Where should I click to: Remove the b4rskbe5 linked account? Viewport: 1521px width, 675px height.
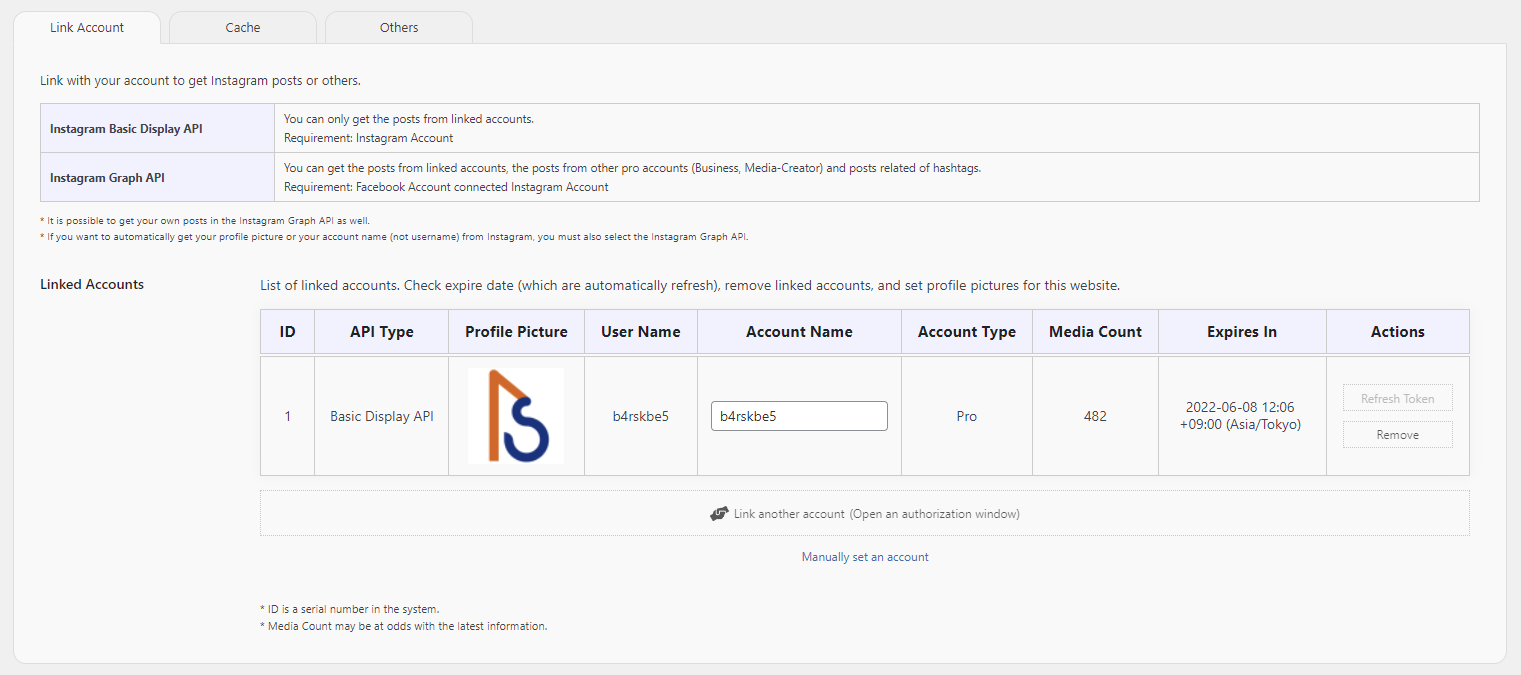tap(1397, 435)
